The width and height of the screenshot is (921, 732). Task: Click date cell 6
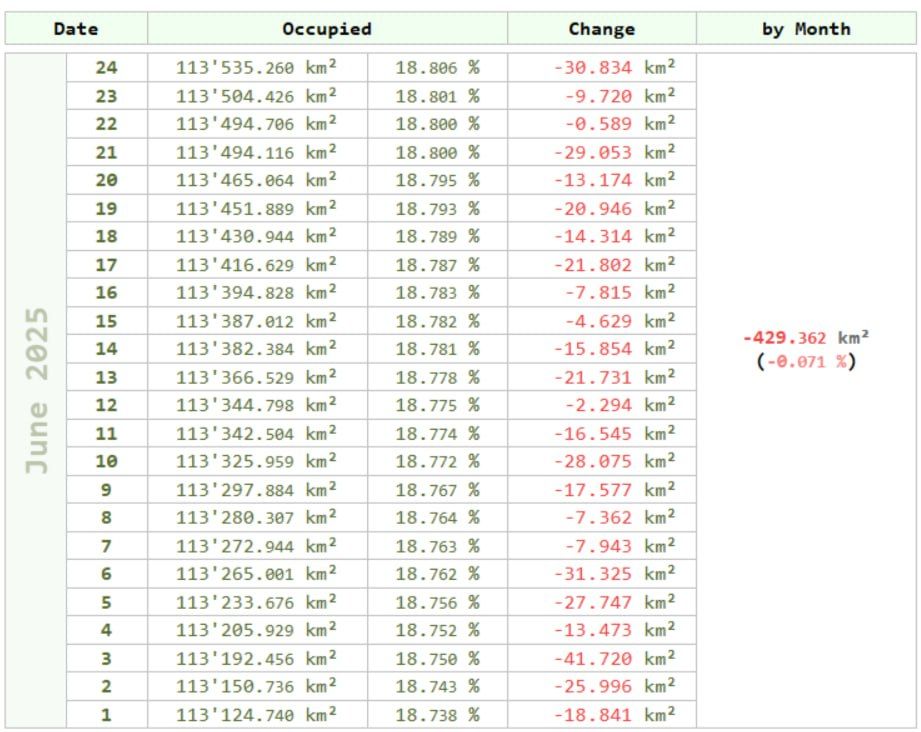(x=107, y=574)
